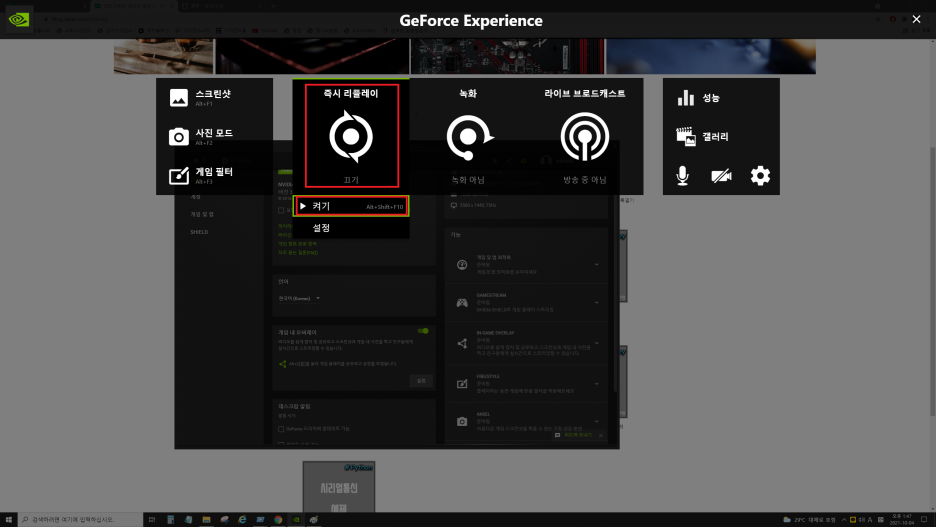This screenshot has height=527, width=936.
Task: Show hidden system tray icons
Action: point(844,519)
